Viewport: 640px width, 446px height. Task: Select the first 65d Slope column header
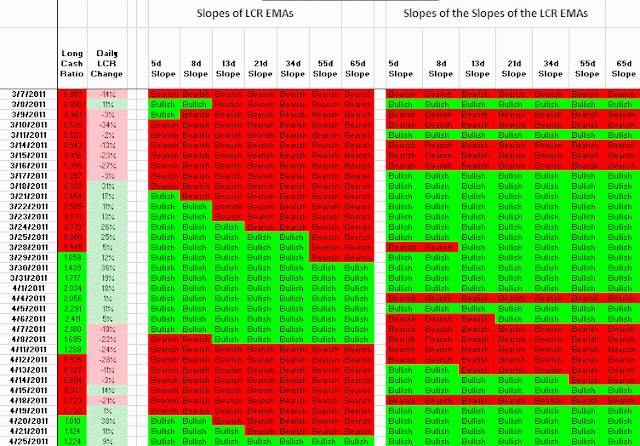pos(358,69)
